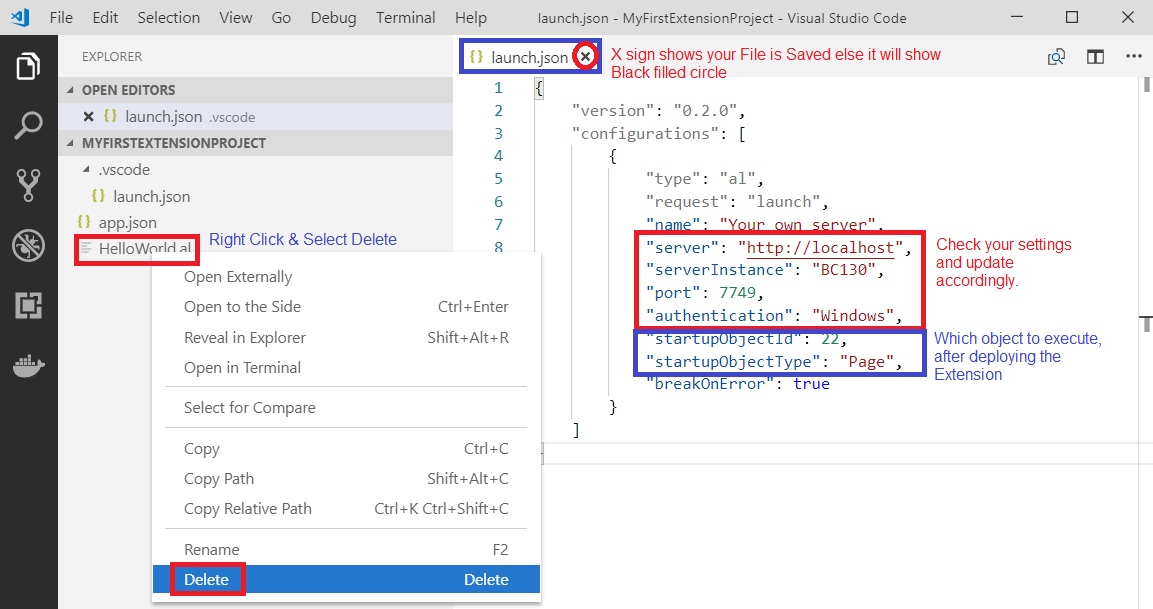Open the Source Control view icon

coord(28,185)
